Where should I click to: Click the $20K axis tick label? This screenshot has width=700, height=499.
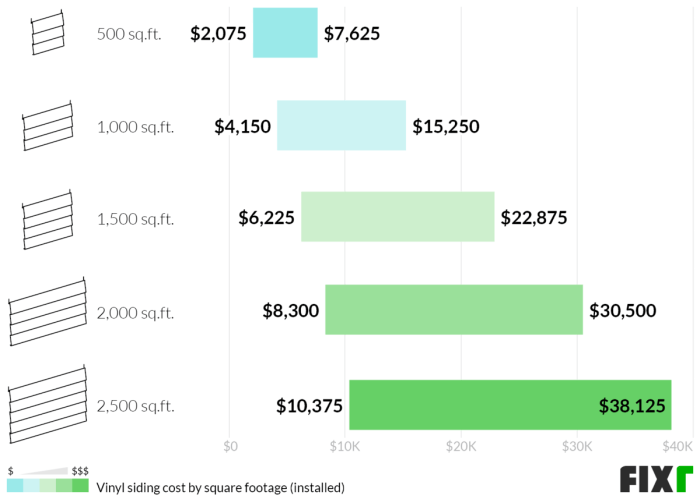tap(461, 446)
